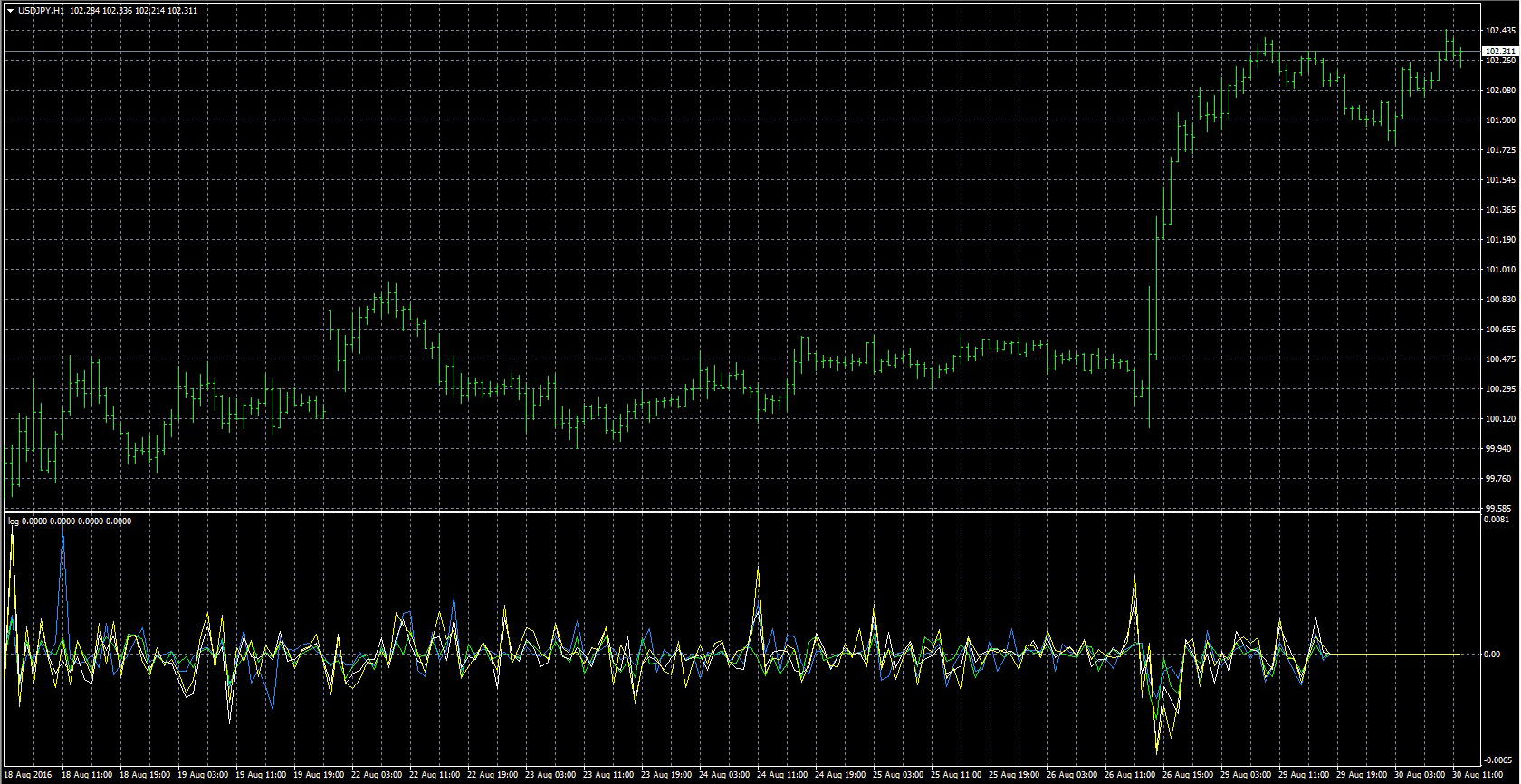Select the flat yellow indicator line segment
Screen dimensions: 1521x784
(x=1394, y=654)
